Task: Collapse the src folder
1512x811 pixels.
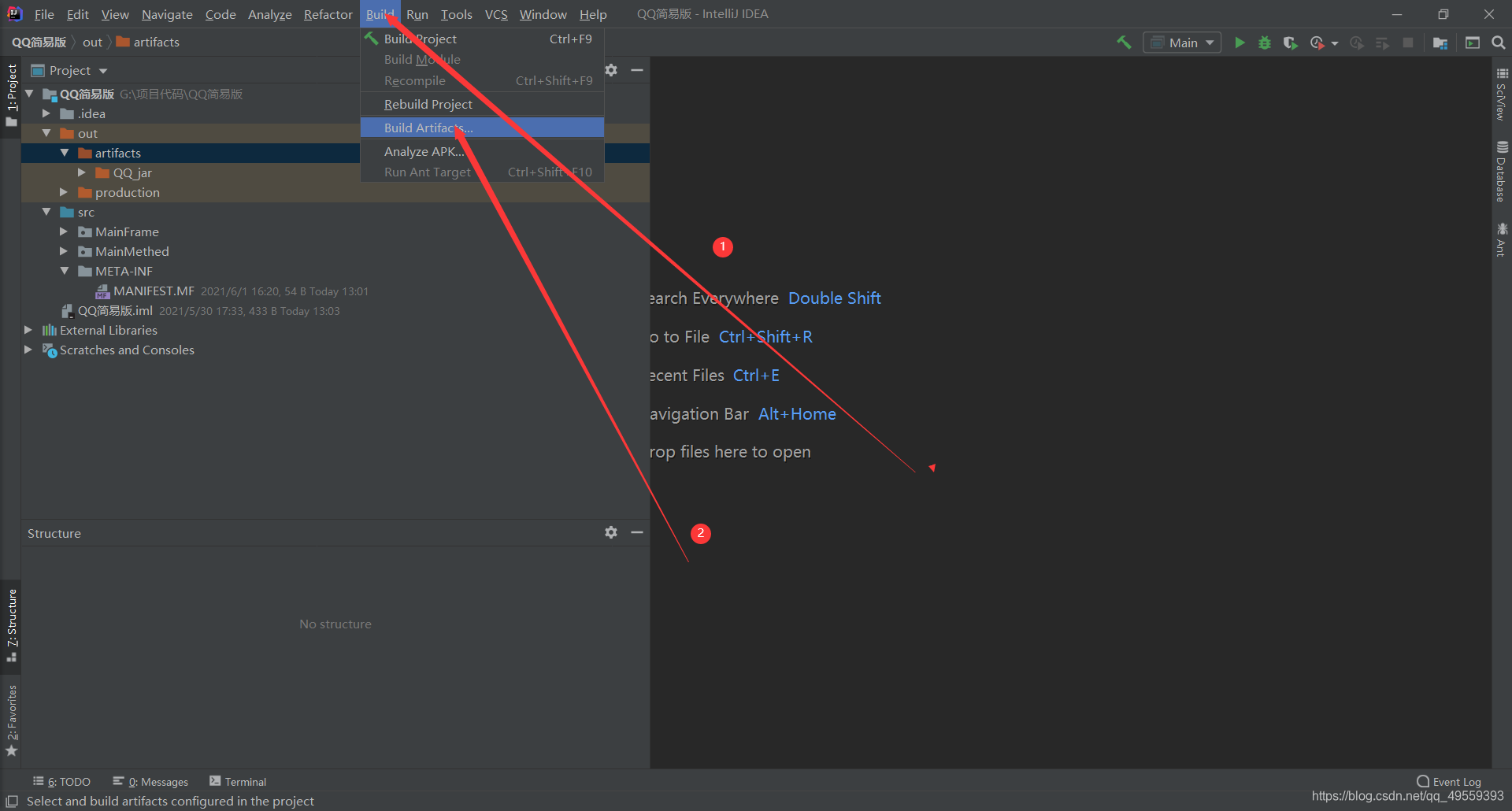Action: 46,212
